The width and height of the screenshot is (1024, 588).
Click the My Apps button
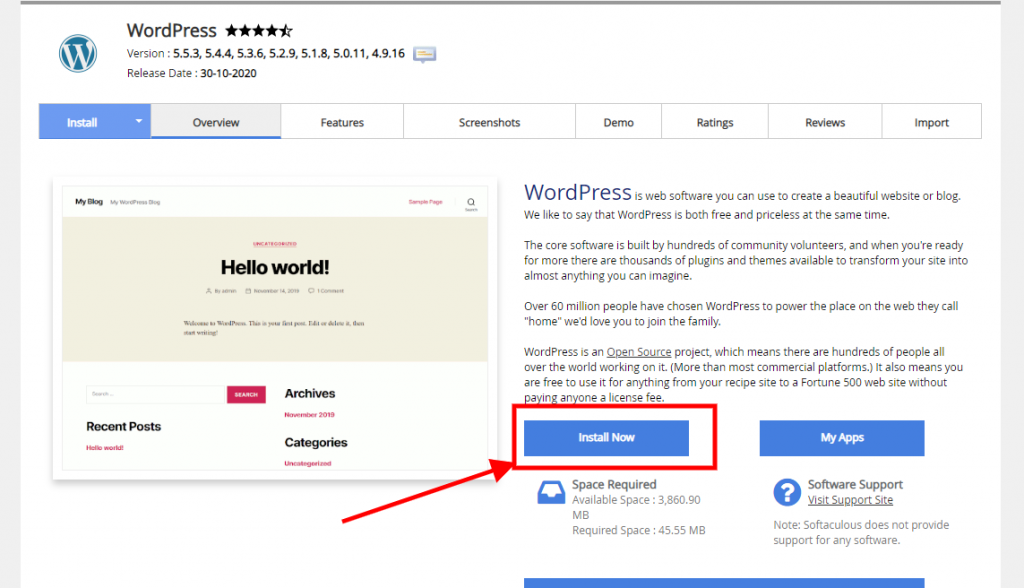(x=842, y=438)
